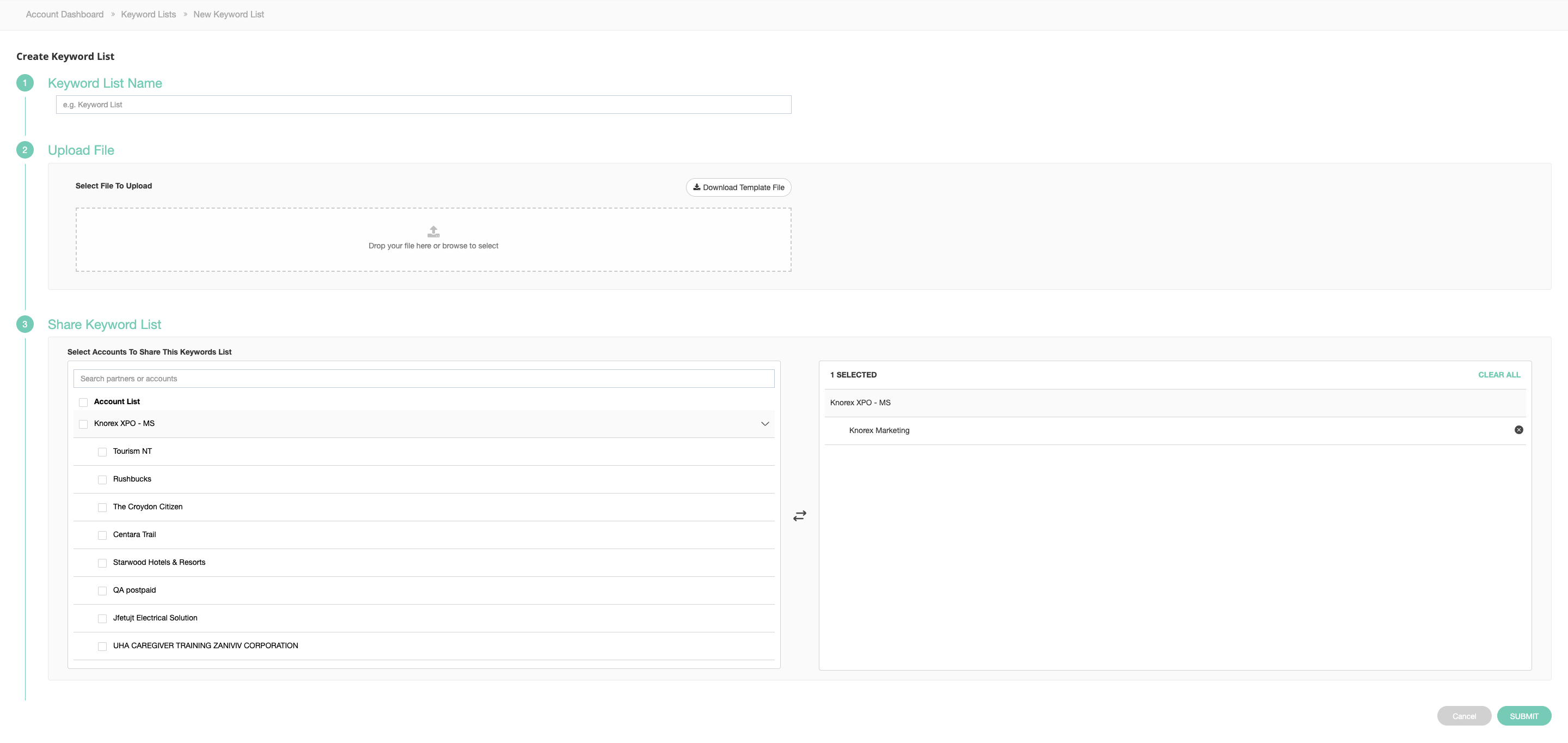The width and height of the screenshot is (1568, 743).
Task: Click CLEAR ALL in selected panel
Action: click(x=1499, y=375)
